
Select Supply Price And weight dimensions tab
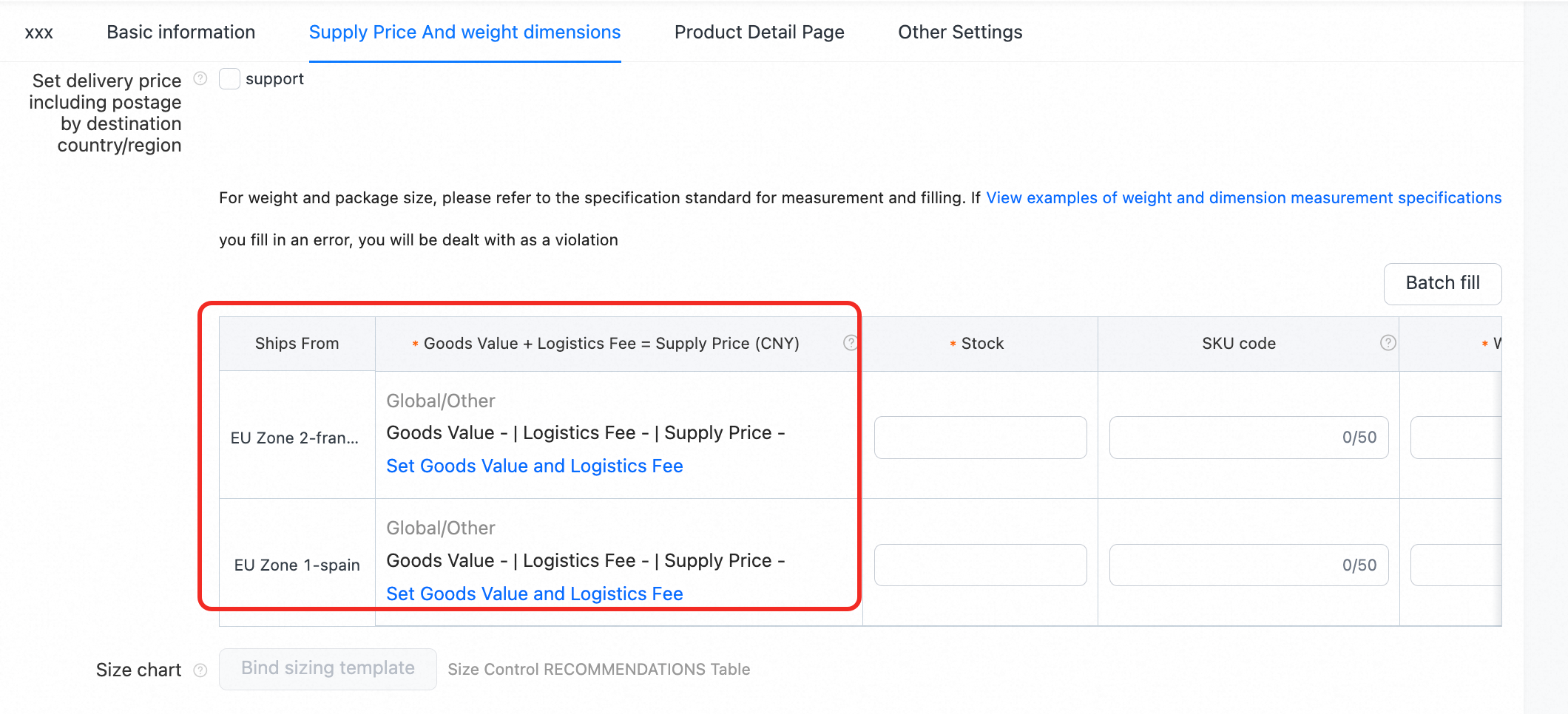464,33
